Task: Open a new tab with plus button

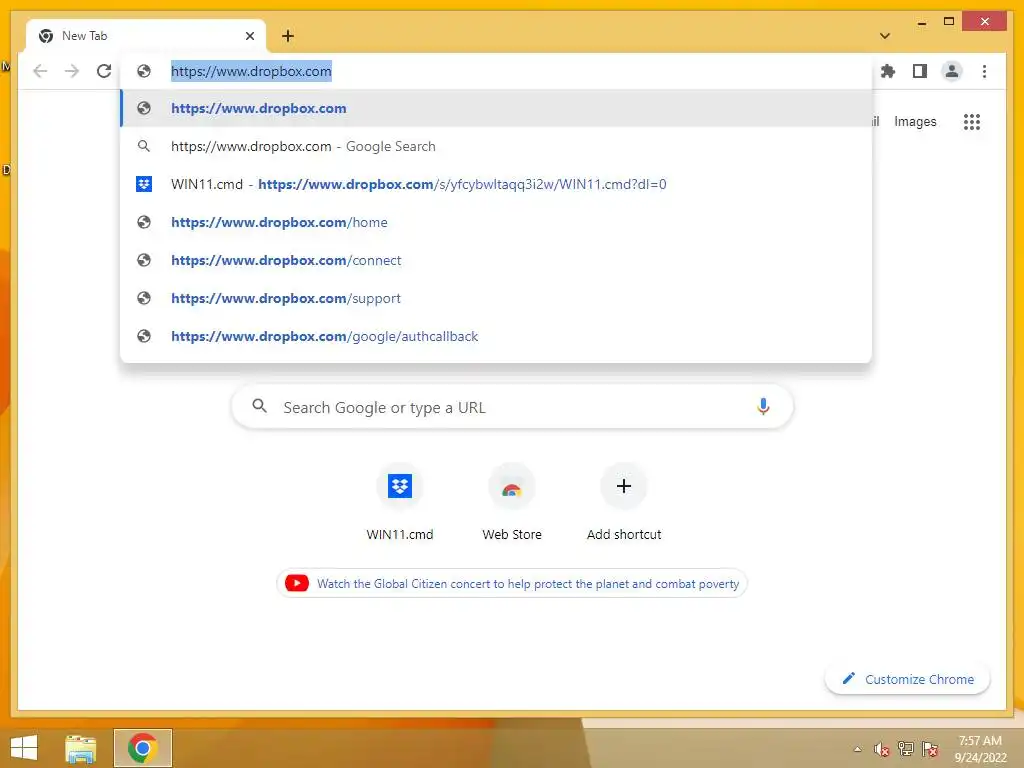Action: [x=288, y=36]
